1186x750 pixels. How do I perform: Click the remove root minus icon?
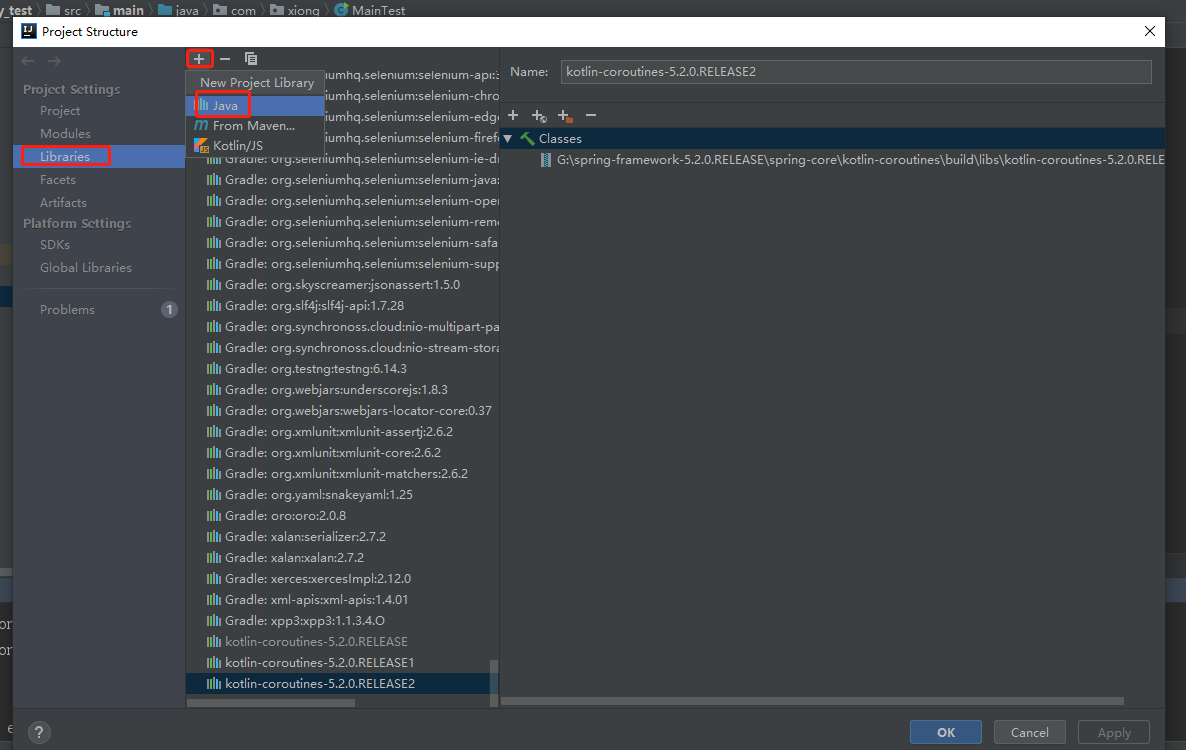click(x=591, y=115)
